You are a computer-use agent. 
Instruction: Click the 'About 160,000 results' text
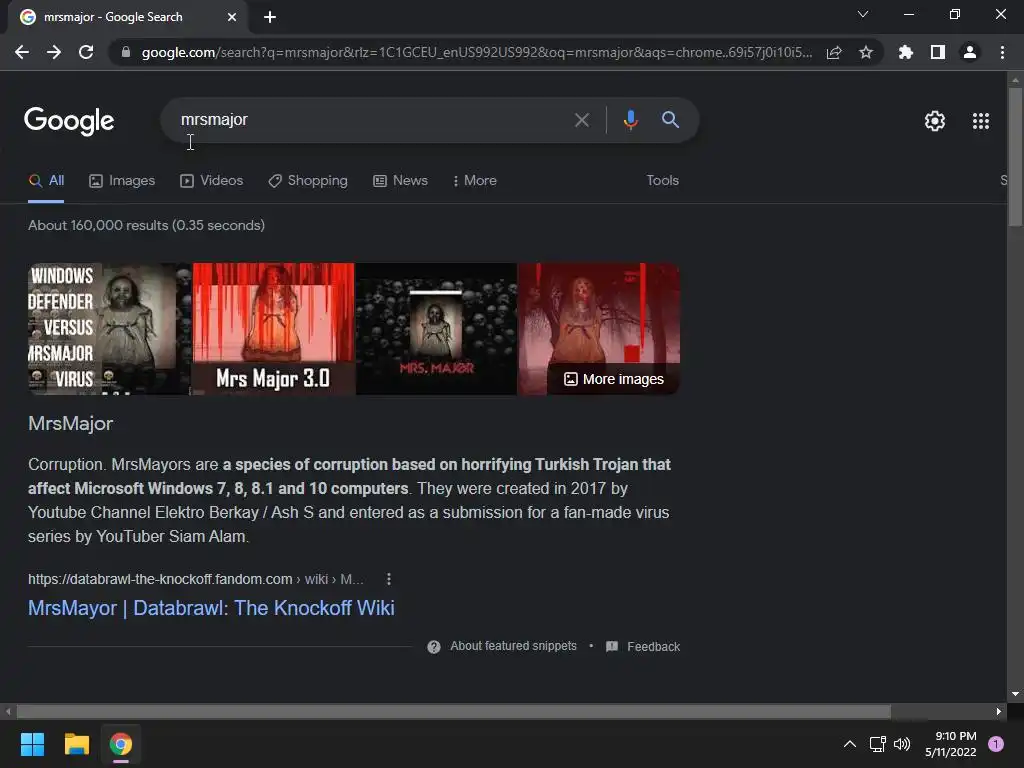click(146, 225)
